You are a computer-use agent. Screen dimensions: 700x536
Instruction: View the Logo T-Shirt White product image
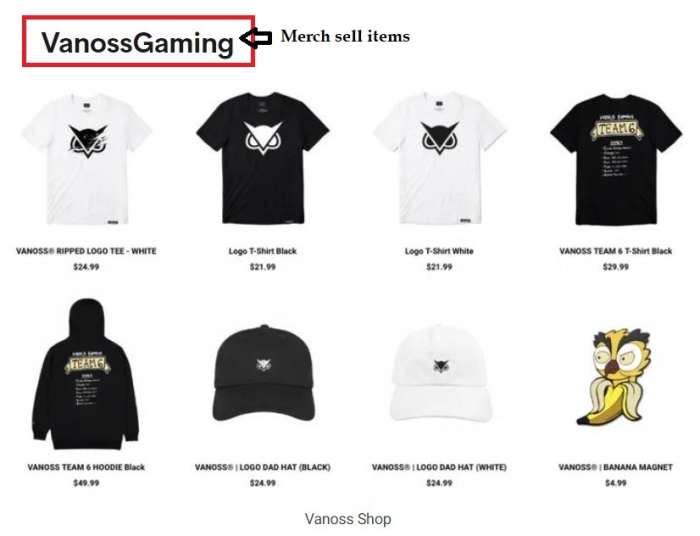coord(439,158)
